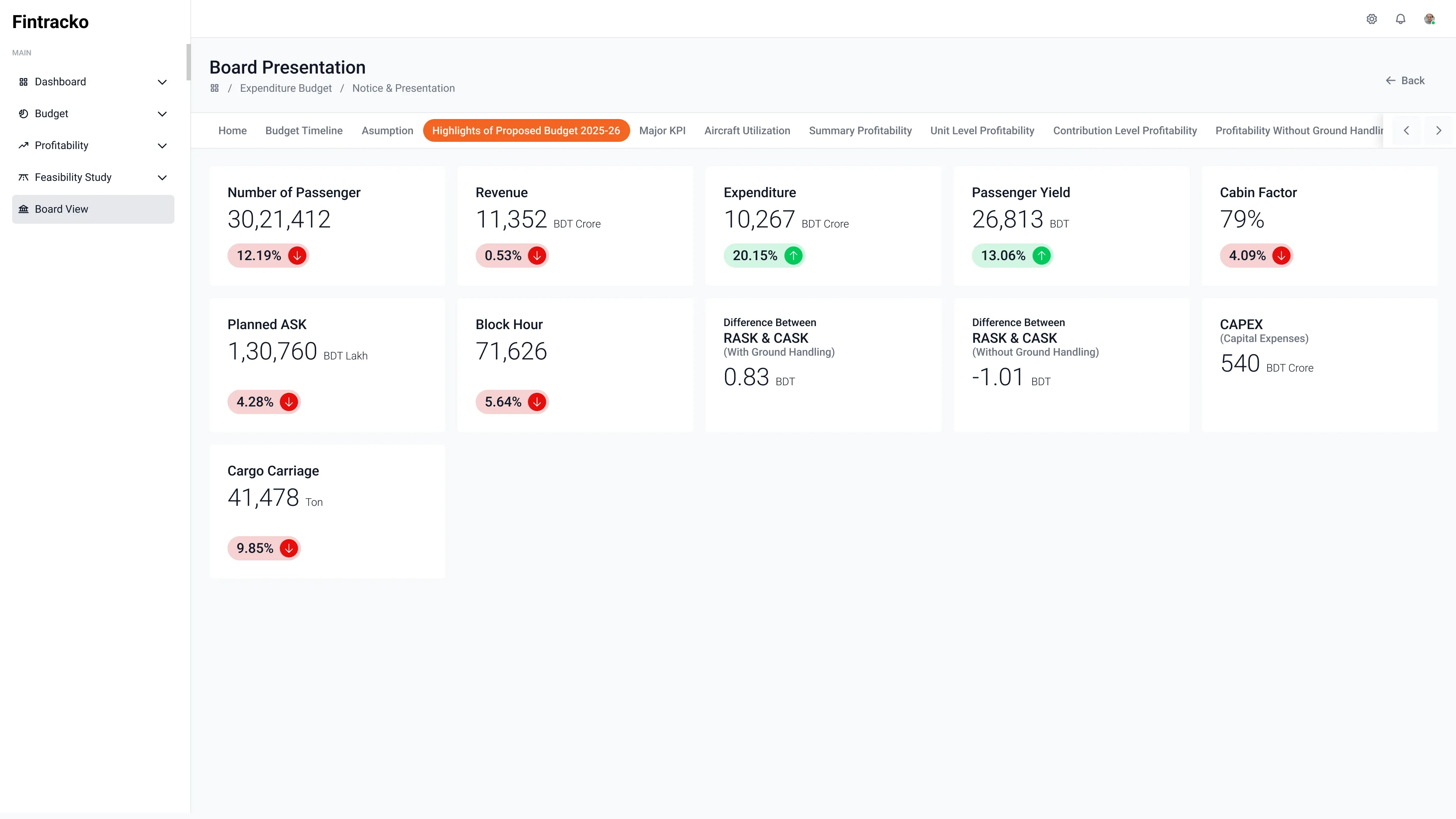Expand the Feasibility Study chevron

(x=162, y=177)
